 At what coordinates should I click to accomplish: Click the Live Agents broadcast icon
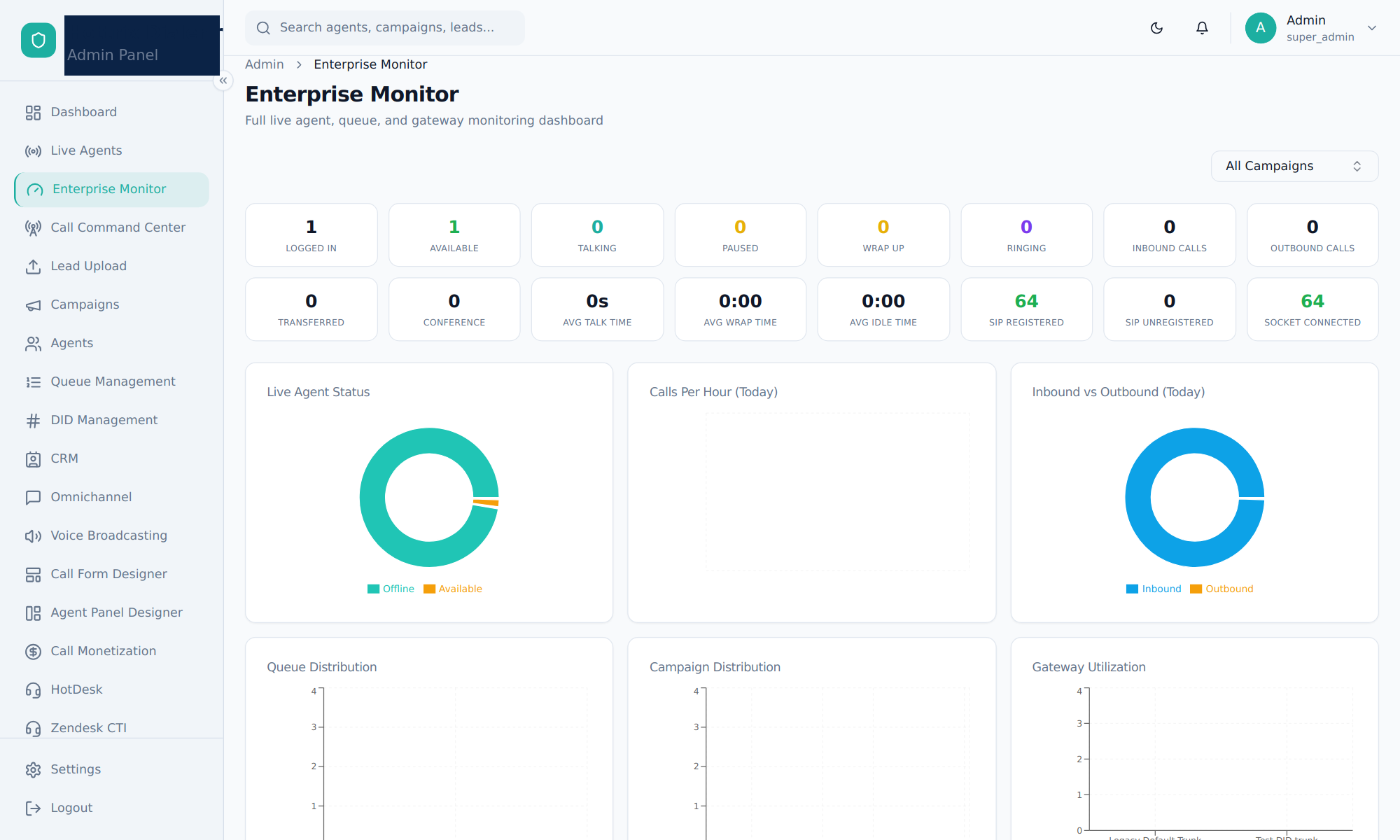[33, 151]
